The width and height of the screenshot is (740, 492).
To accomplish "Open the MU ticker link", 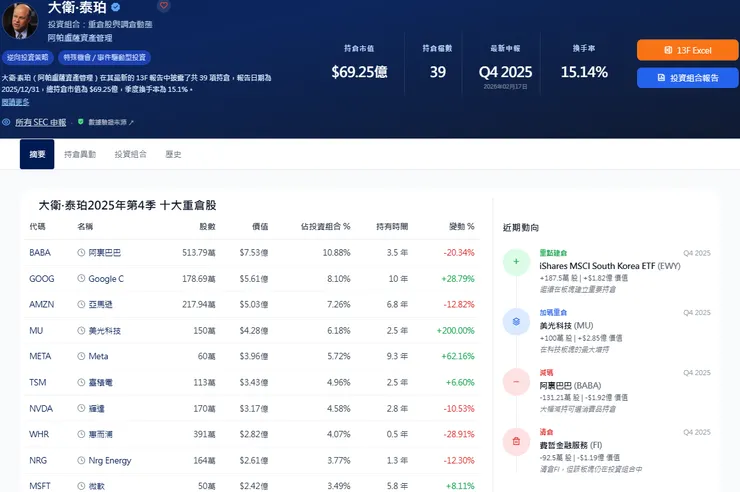I will [x=36, y=330].
